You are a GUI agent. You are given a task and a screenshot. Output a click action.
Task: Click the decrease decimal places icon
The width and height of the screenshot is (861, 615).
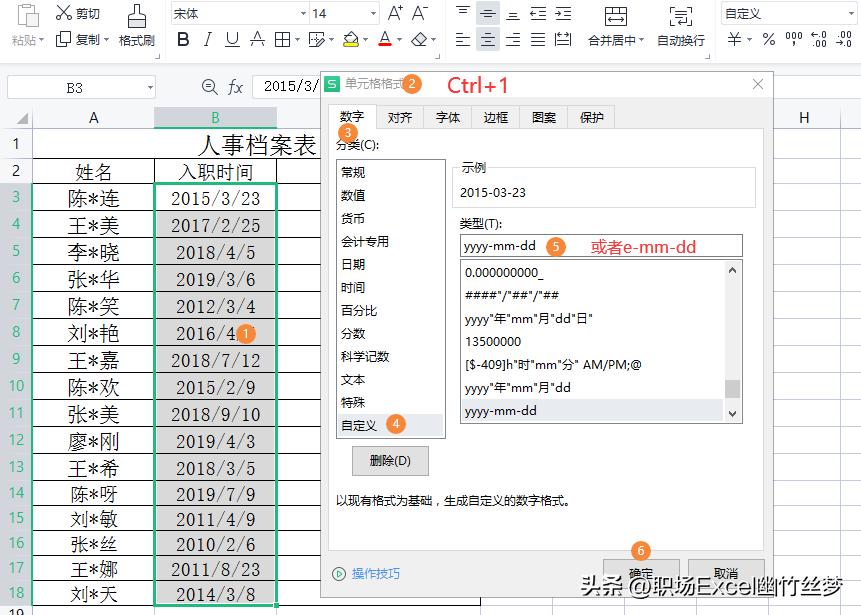(843, 41)
